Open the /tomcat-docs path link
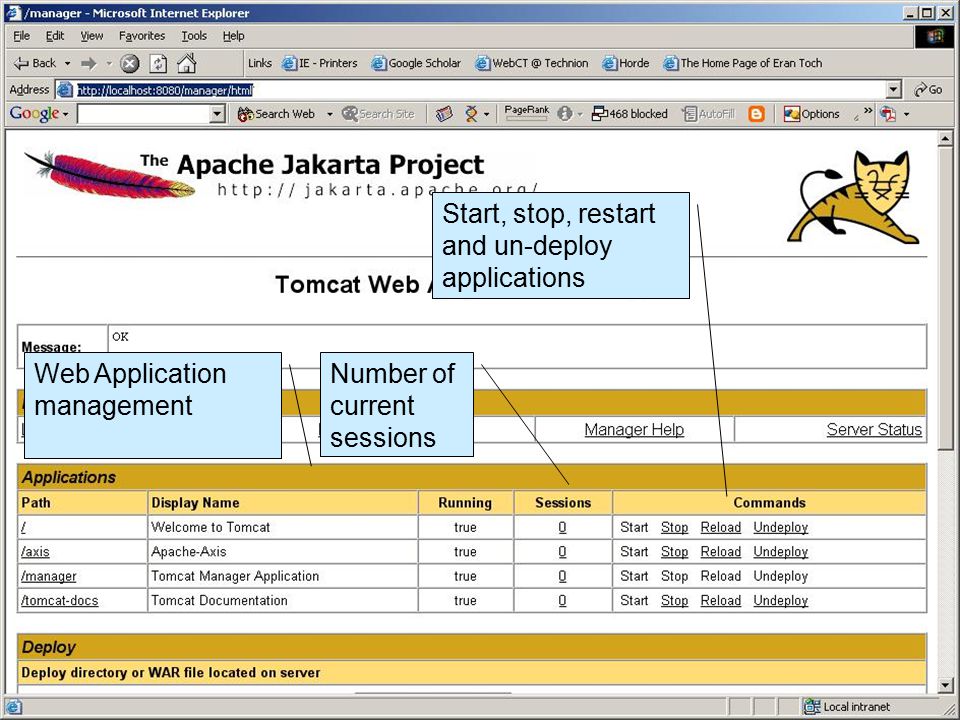960x720 pixels. point(59,601)
